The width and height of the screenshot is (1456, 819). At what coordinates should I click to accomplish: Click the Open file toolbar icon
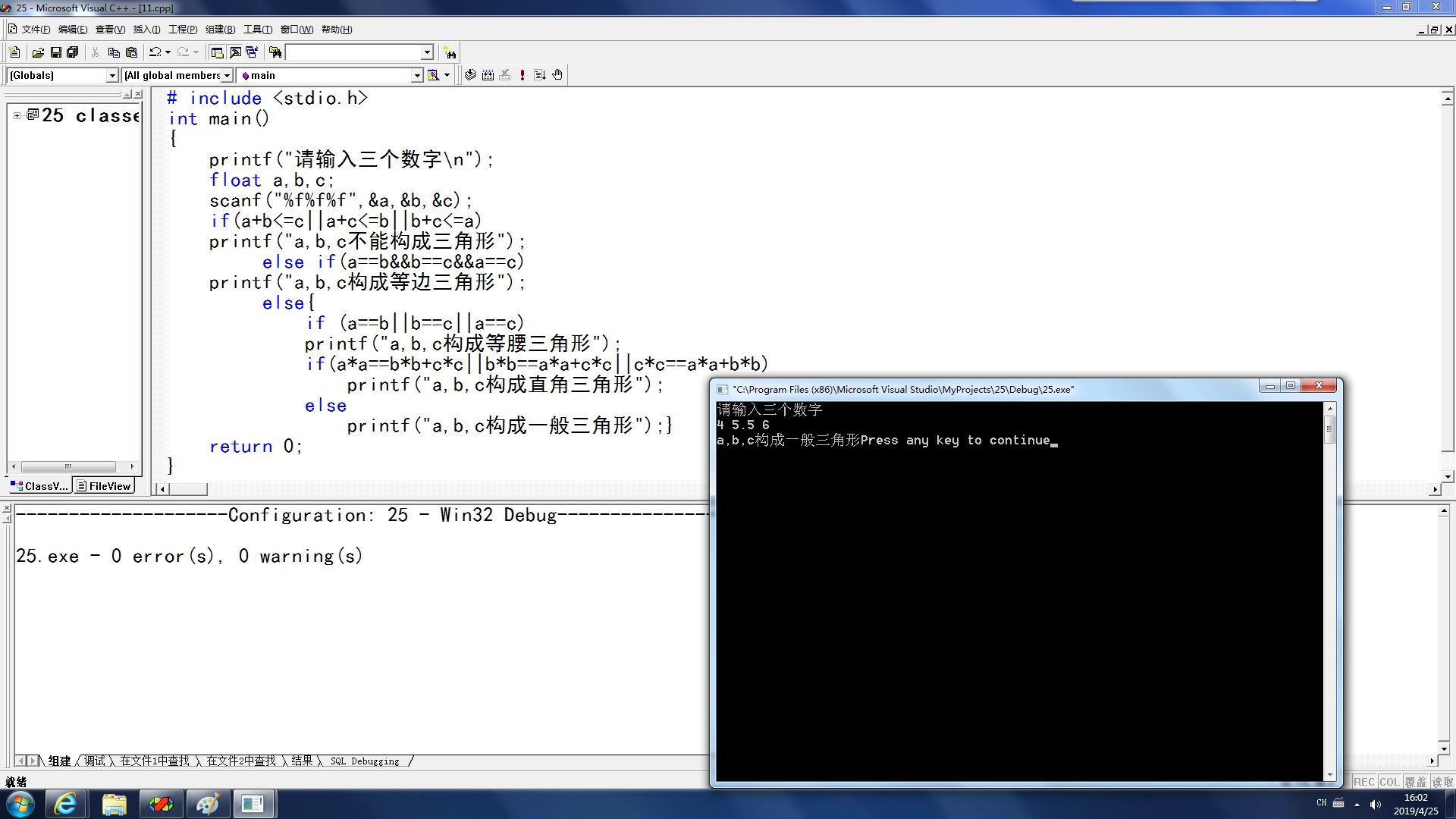[x=38, y=52]
